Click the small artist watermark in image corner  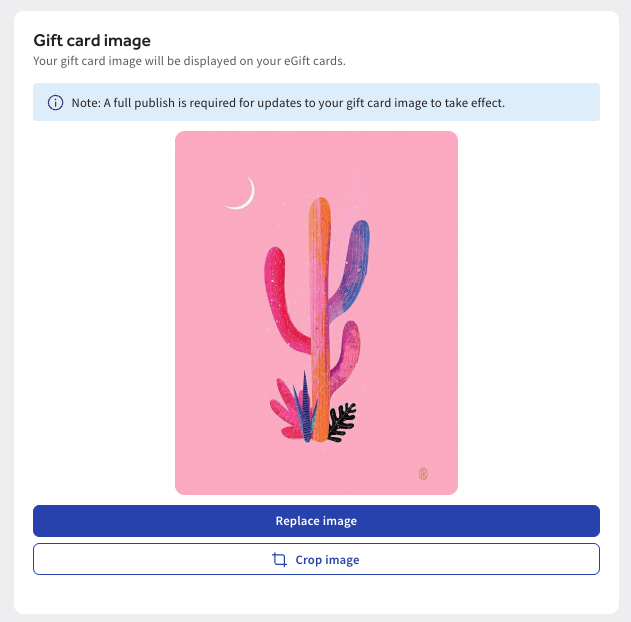pyautogui.click(x=423, y=474)
